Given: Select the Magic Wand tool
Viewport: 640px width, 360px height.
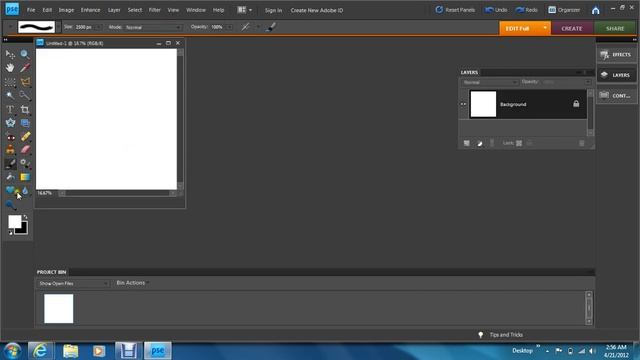Looking at the screenshot, I should pyautogui.click(x=10, y=96).
